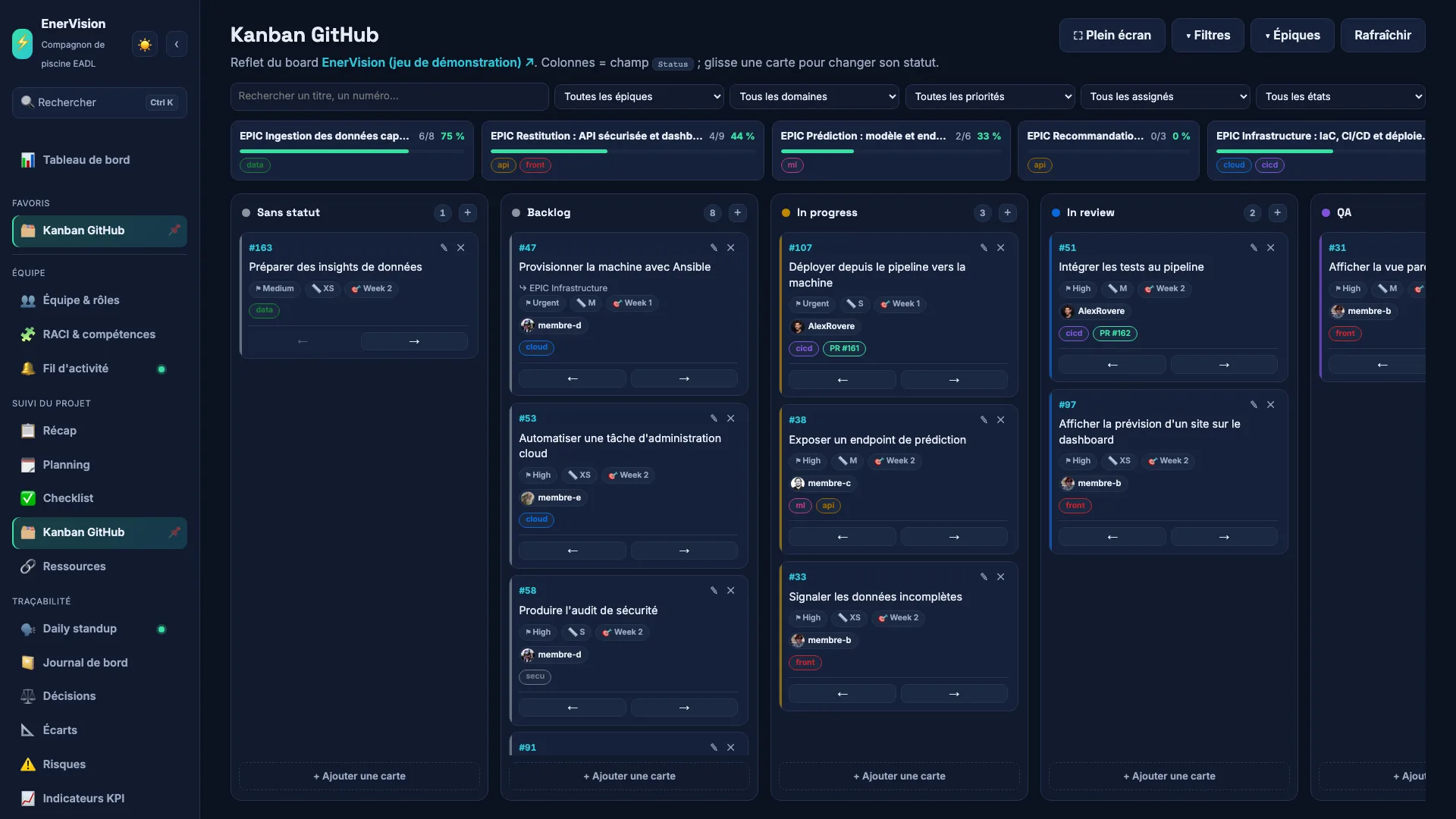Open the Toutes les épiques dropdown
1456x819 pixels.
[x=639, y=96]
